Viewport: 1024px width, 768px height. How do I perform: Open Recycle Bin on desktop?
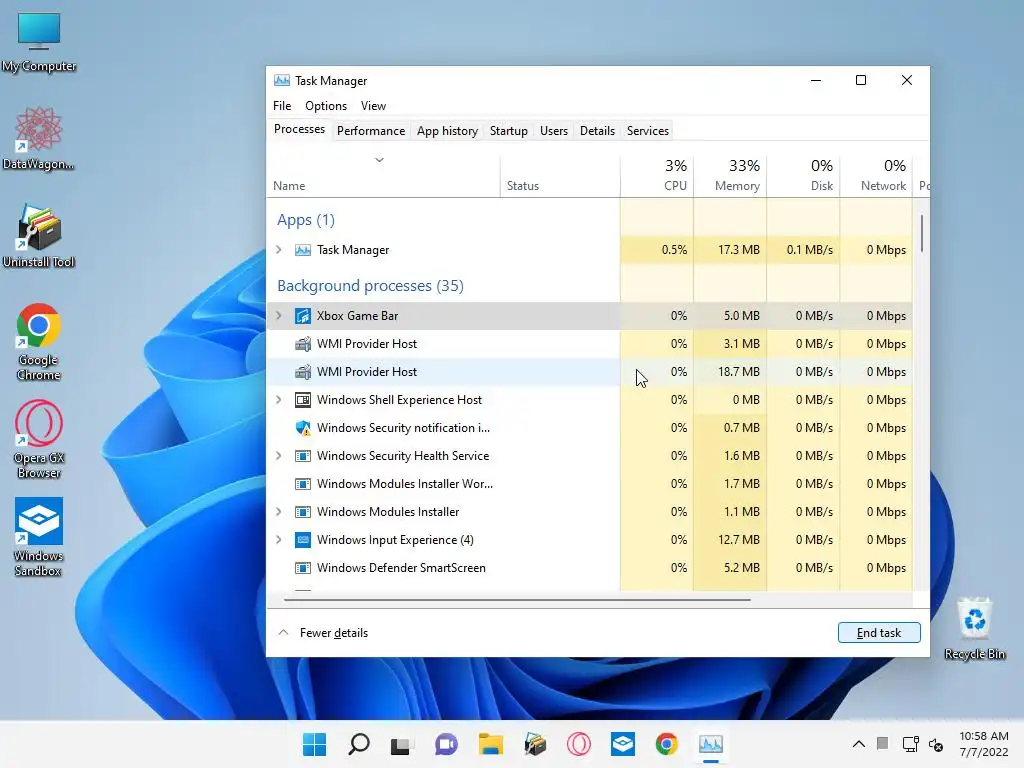pos(974,628)
